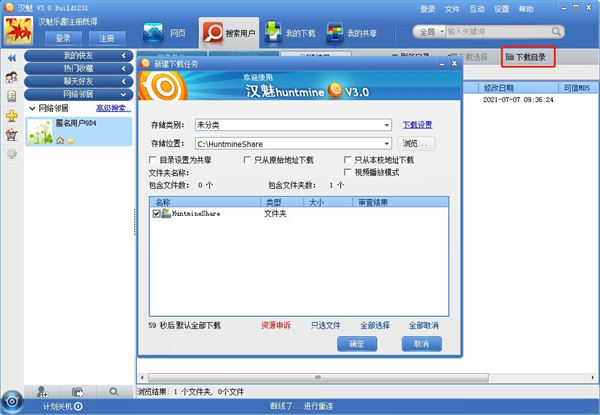Click the 下载目录 folder toolbar item
Image resolution: width=600 pixels, height=415 pixels.
[528, 57]
